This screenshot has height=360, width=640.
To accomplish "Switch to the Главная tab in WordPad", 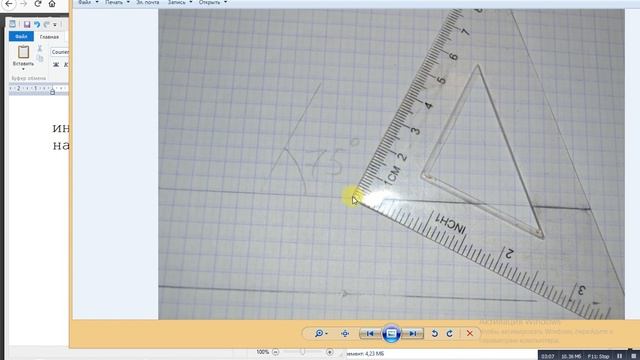I will [x=49, y=37].
